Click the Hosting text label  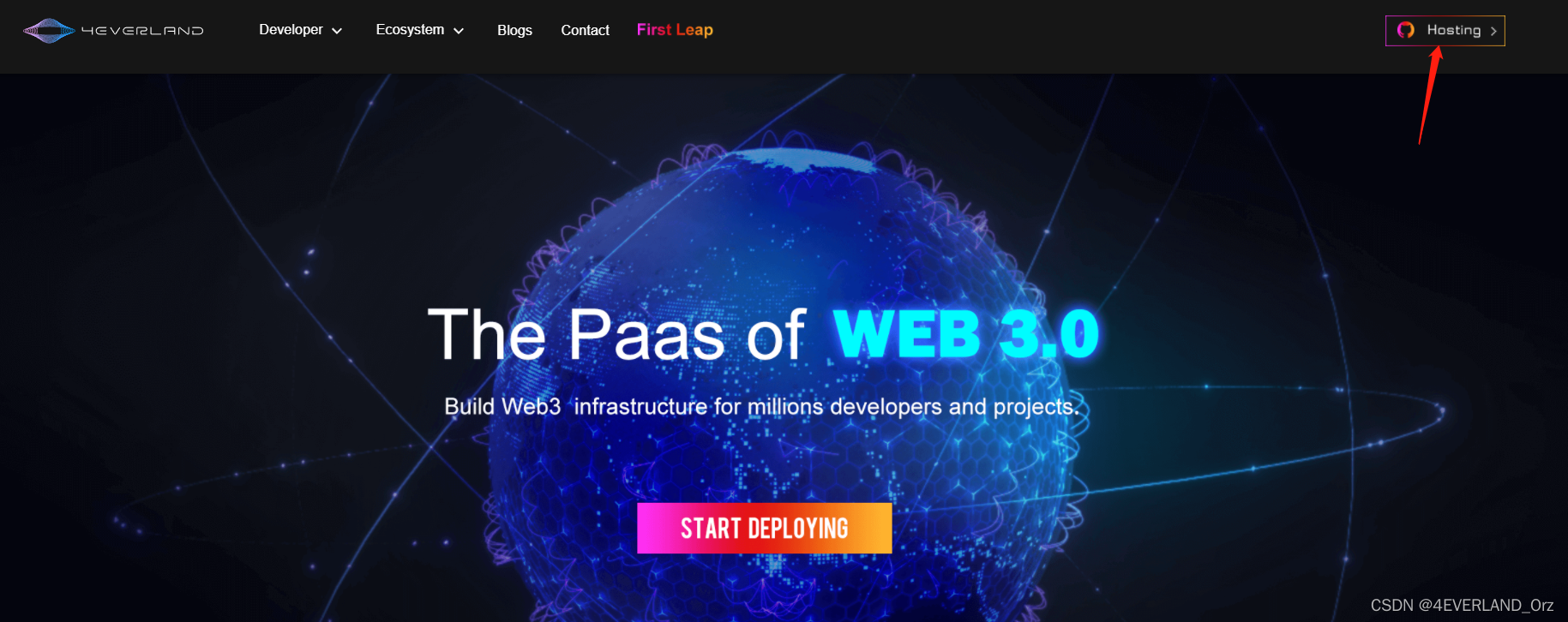[x=1453, y=30]
